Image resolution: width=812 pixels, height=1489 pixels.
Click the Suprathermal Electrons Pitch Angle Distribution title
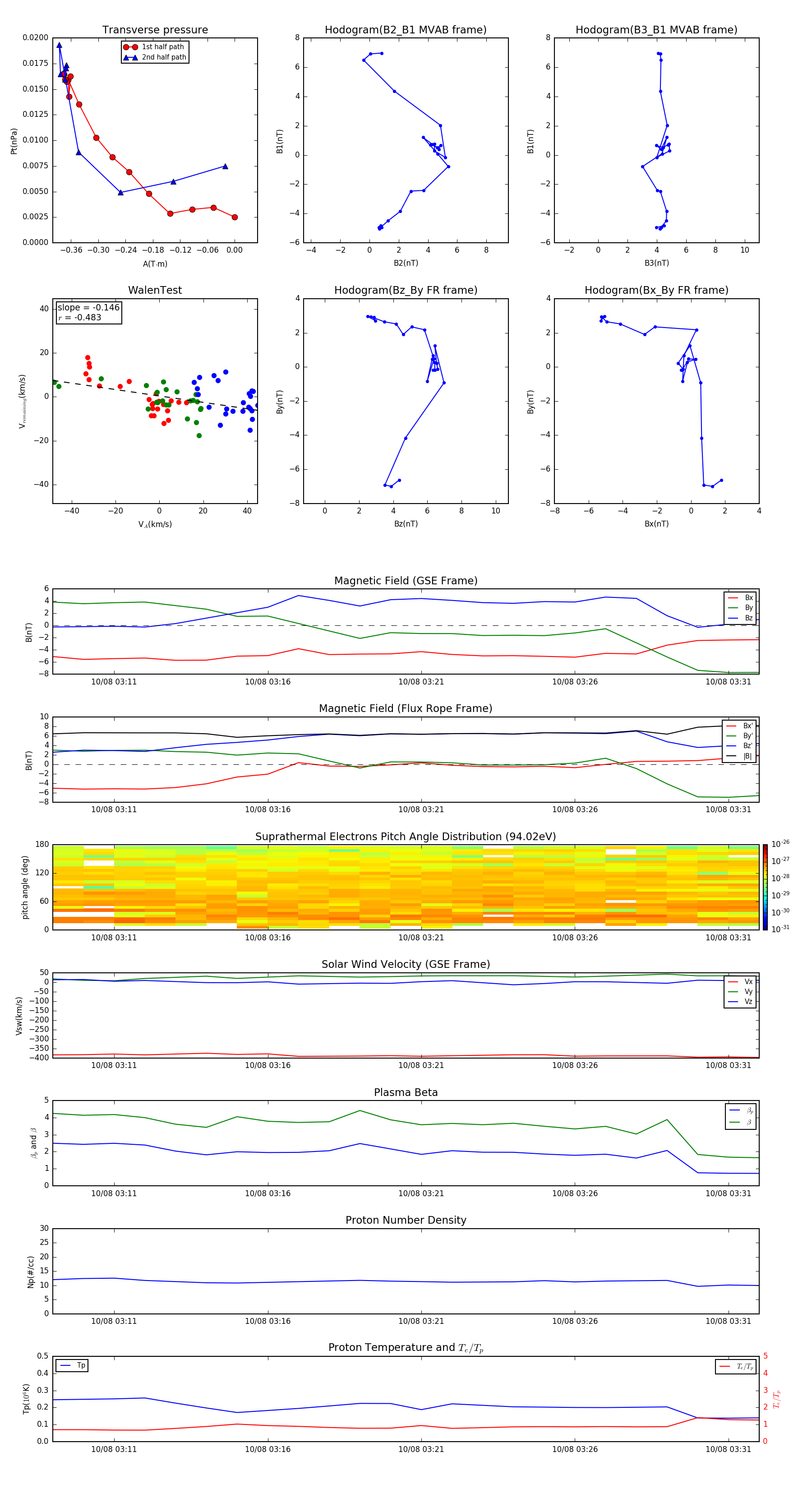[x=406, y=837]
